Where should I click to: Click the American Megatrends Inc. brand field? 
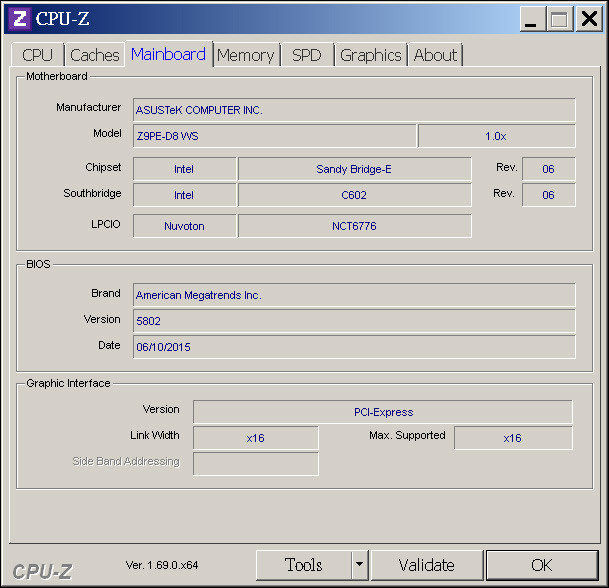coord(354,295)
